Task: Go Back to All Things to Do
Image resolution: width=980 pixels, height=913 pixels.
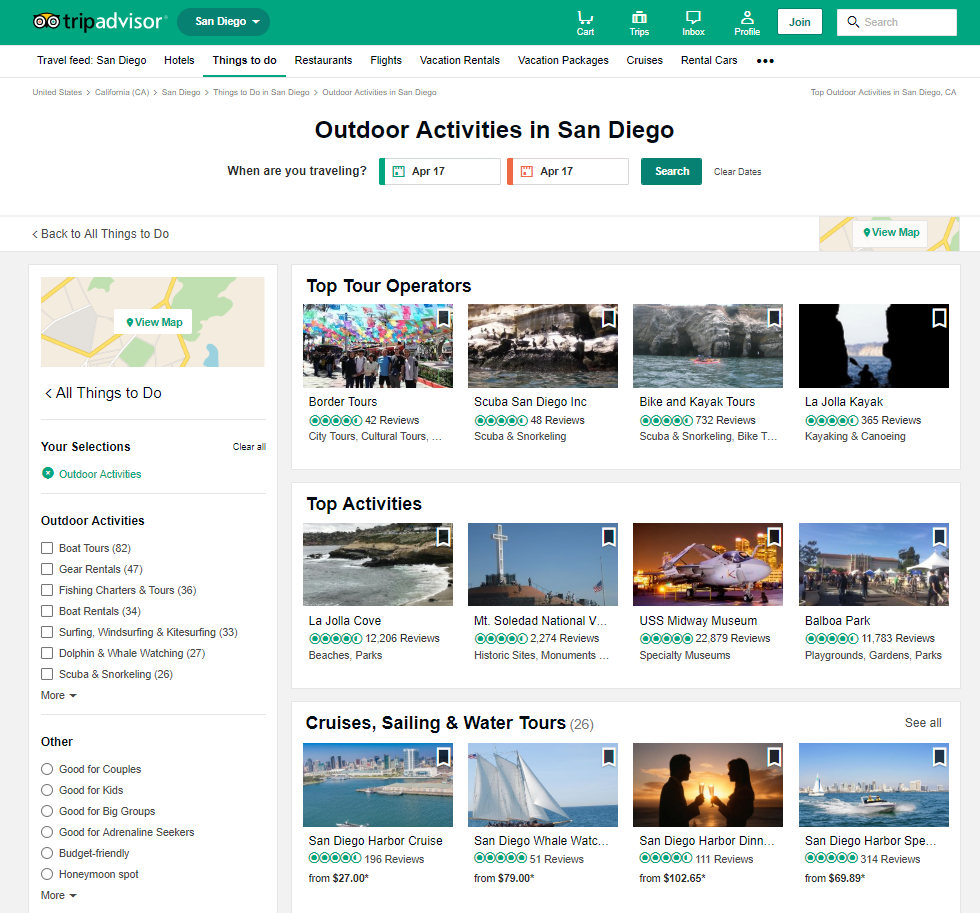Action: 101,234
